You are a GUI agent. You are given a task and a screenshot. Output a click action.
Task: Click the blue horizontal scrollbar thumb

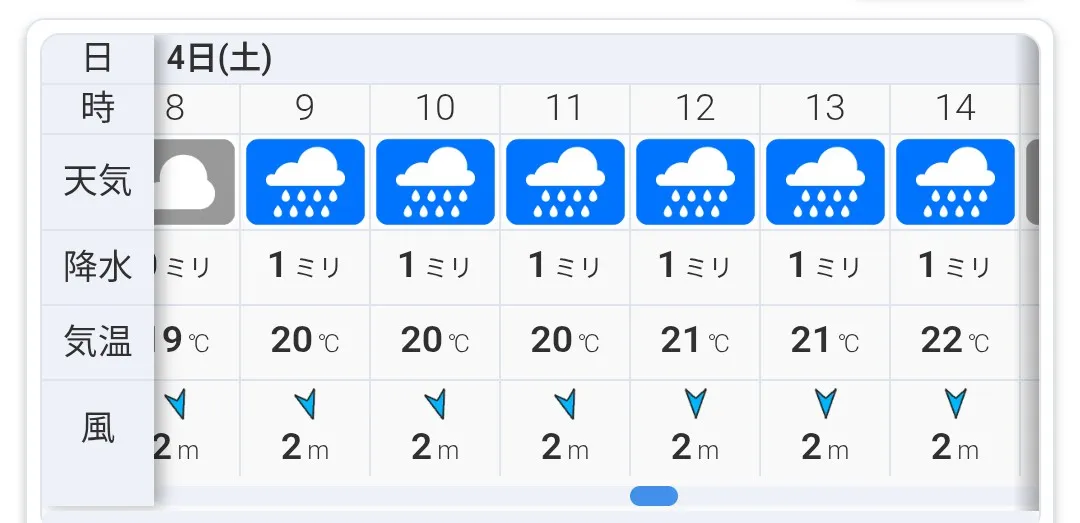(x=654, y=496)
